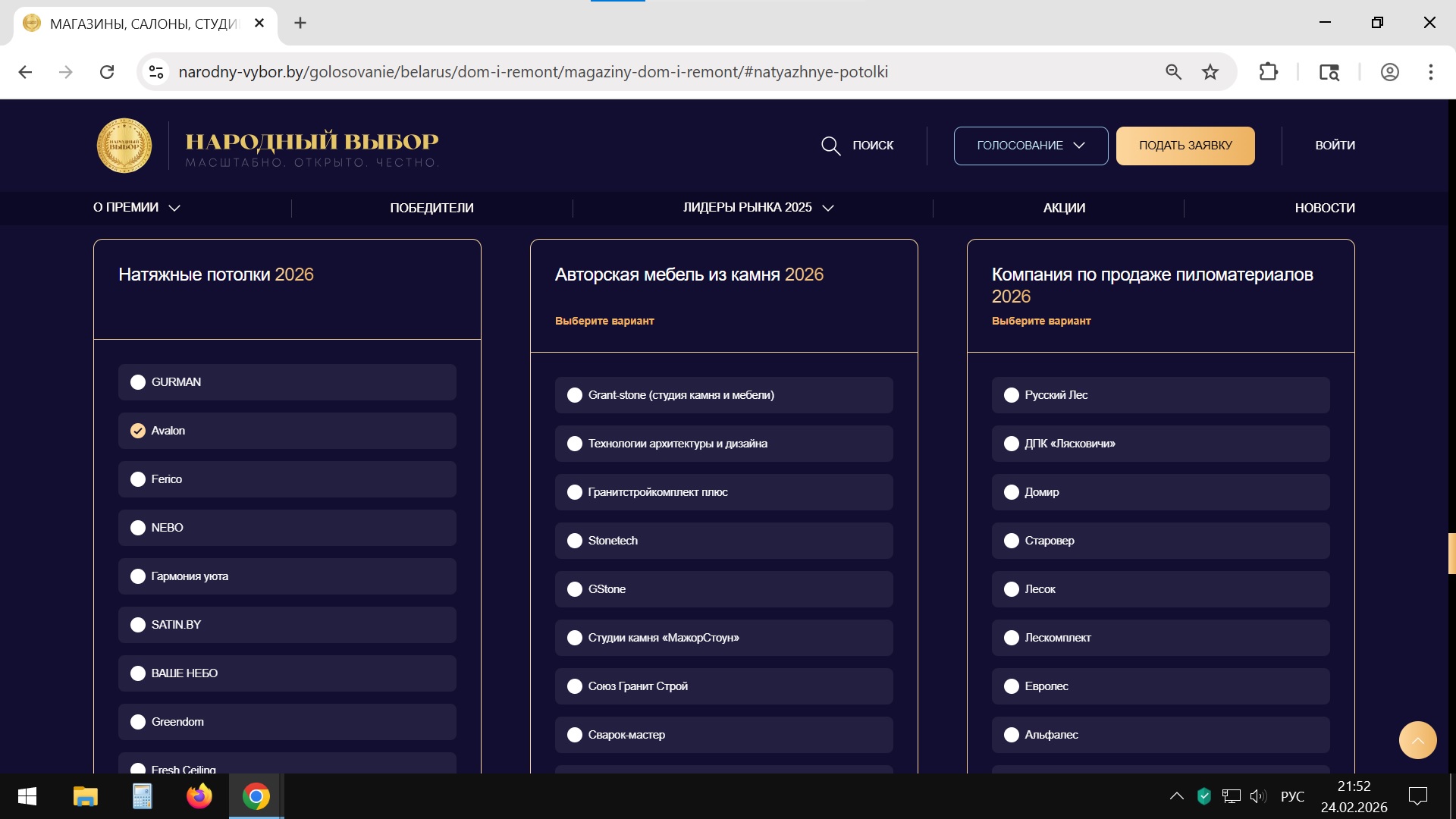The image size is (1456, 819).
Task: Select the Русский Лес radio option
Action: tap(1011, 395)
